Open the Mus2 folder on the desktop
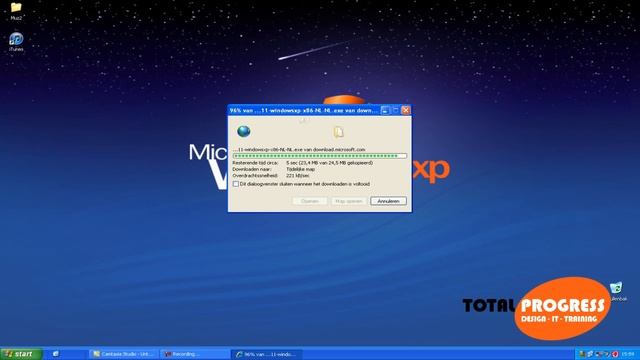Image resolution: width=640 pixels, height=360 pixels. coord(16,11)
